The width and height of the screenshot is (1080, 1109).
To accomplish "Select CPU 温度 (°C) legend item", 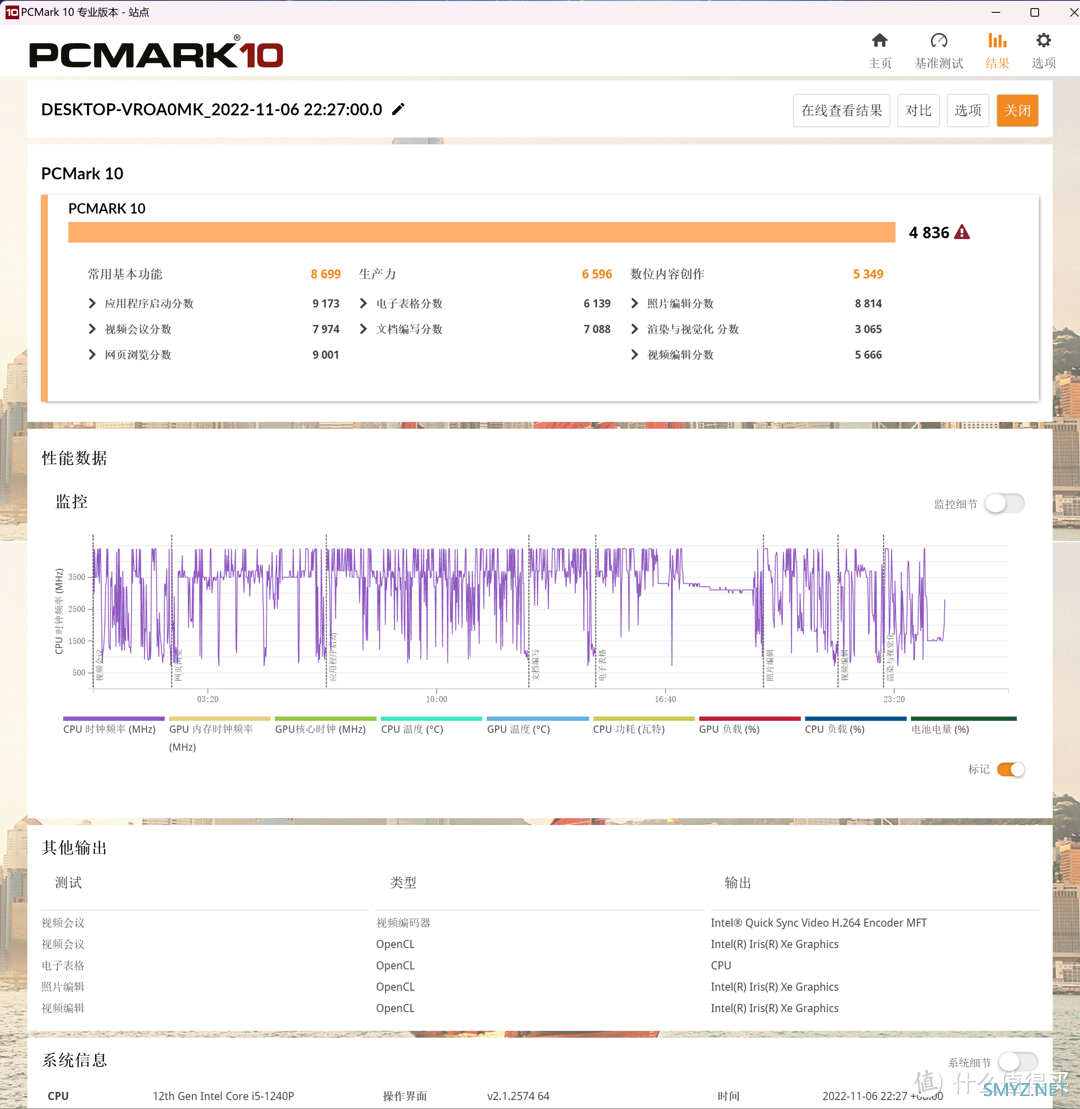I will 431,726.
